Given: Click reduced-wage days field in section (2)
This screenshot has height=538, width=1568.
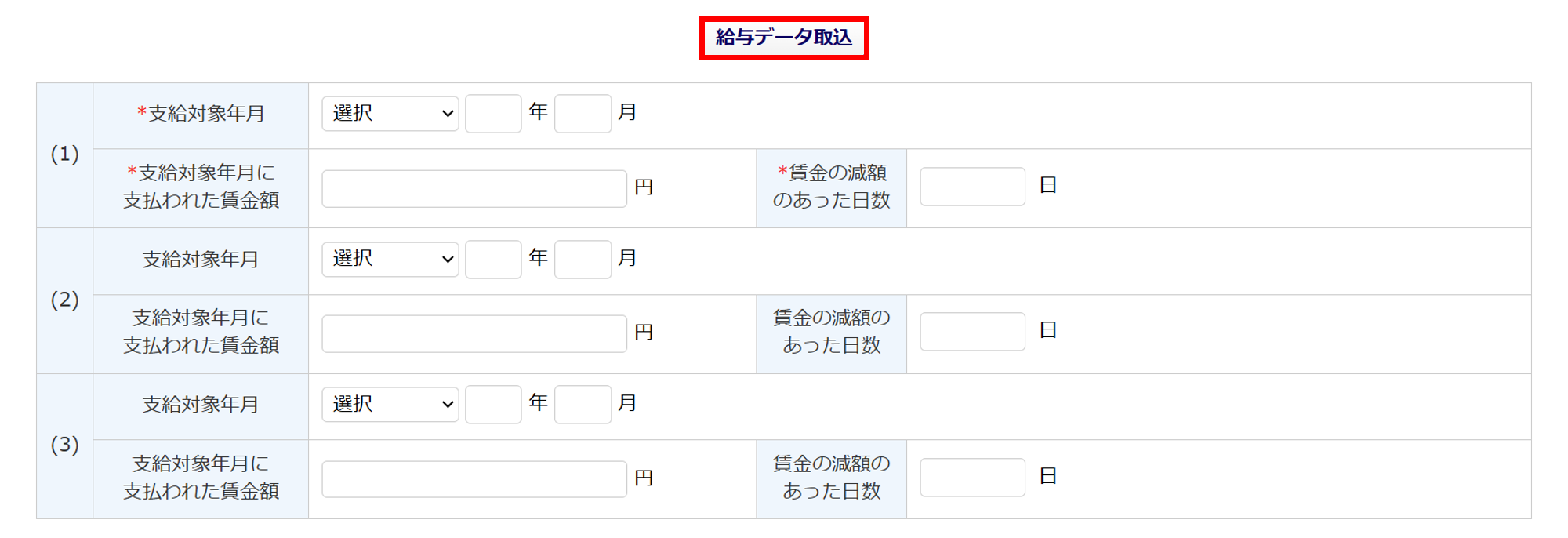Looking at the screenshot, I should click(x=972, y=332).
